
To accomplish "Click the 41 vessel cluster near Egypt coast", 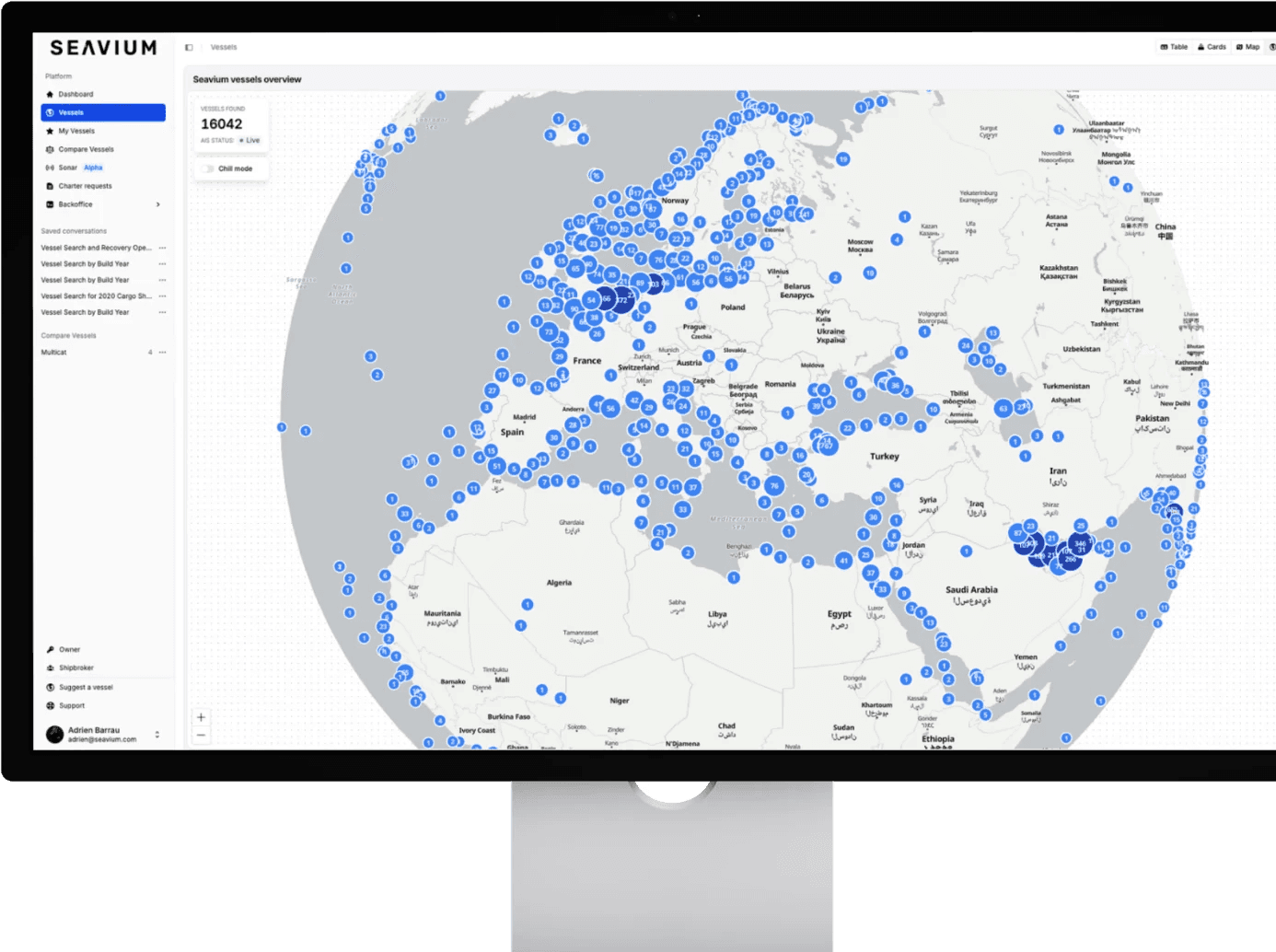I will coord(843,560).
